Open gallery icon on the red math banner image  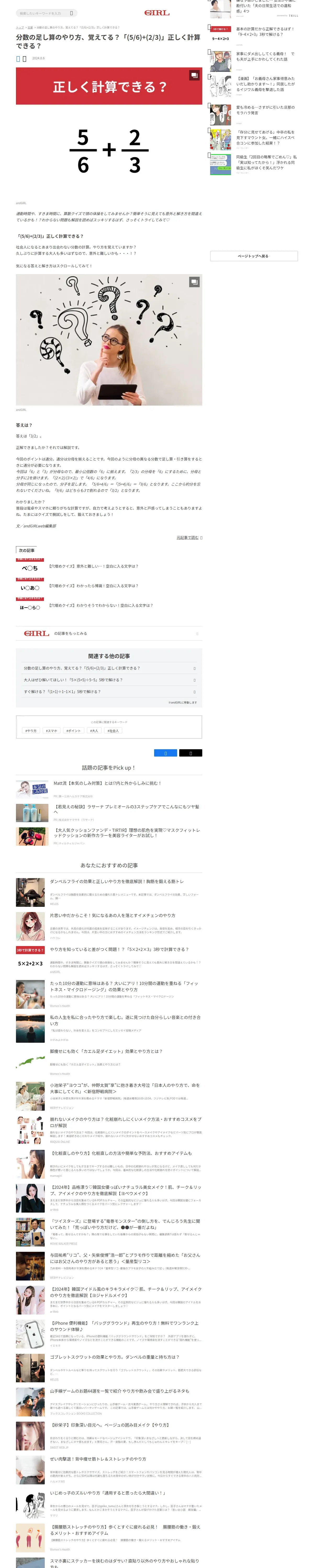coord(194,76)
